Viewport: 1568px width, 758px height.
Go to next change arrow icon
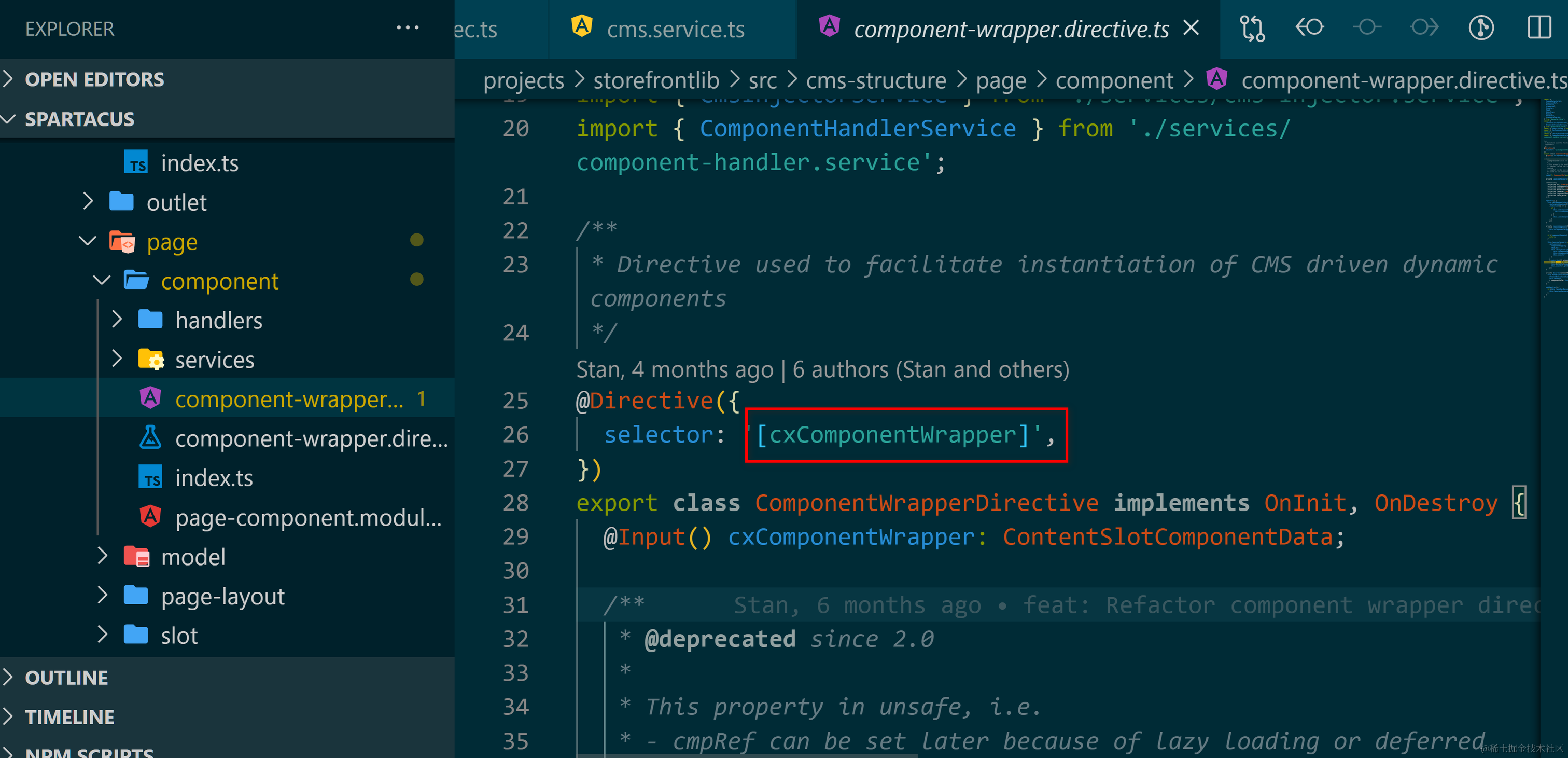tap(1424, 27)
